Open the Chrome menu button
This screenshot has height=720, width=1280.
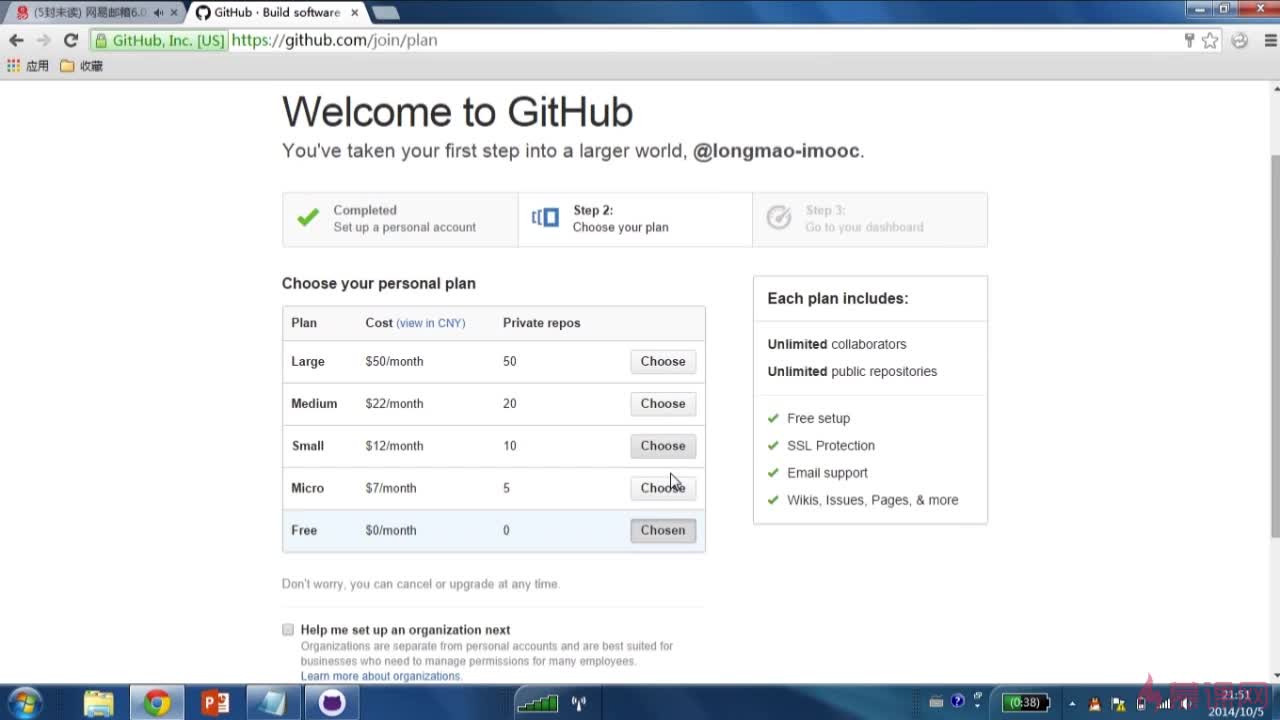[x=1271, y=40]
